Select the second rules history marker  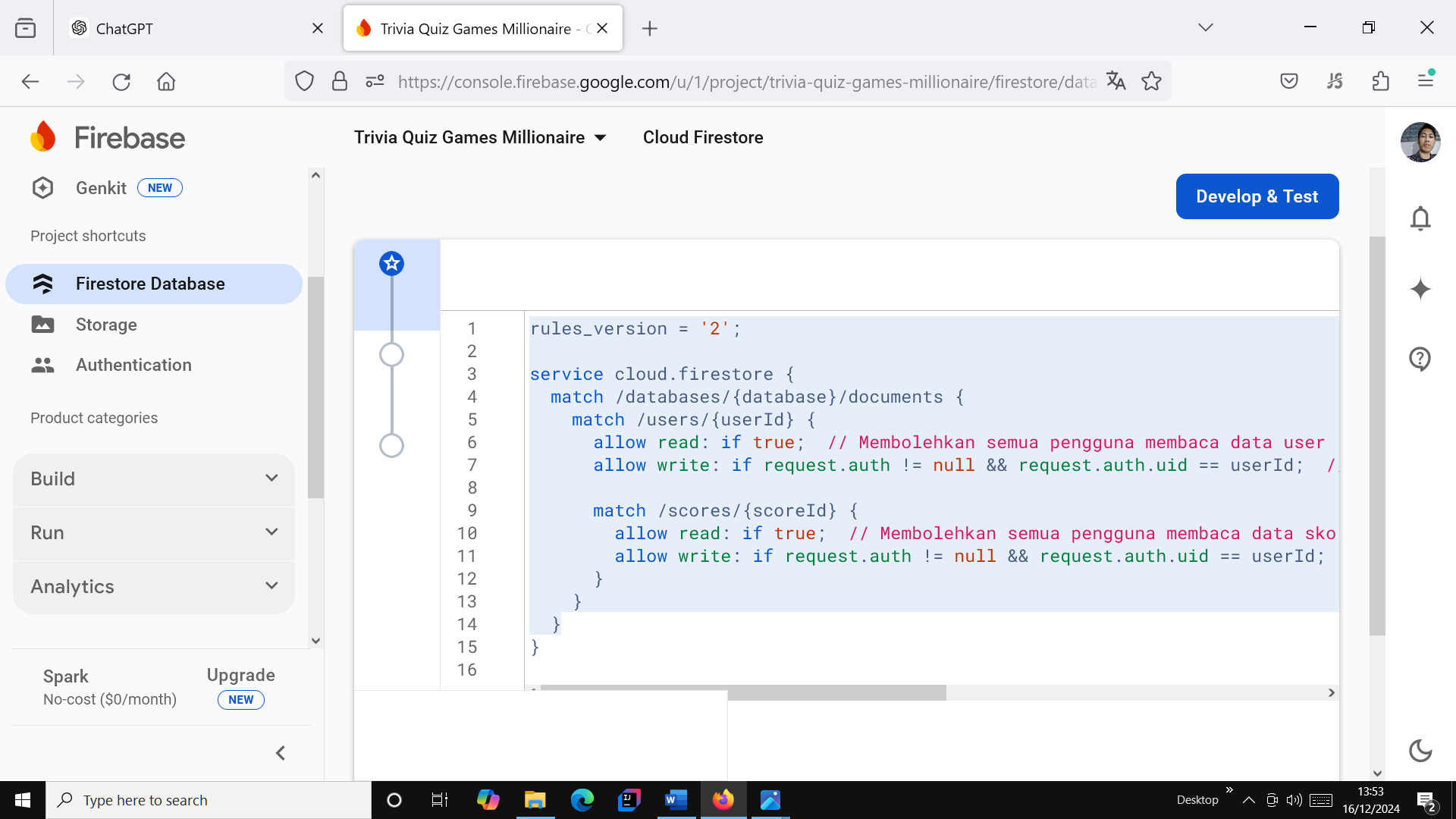[x=391, y=354]
